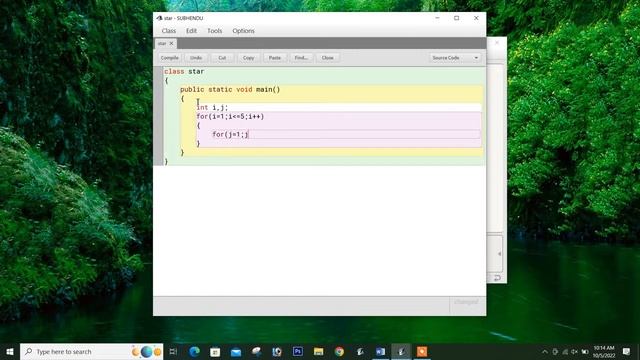
Task: Click the Copy button
Action: (x=249, y=58)
